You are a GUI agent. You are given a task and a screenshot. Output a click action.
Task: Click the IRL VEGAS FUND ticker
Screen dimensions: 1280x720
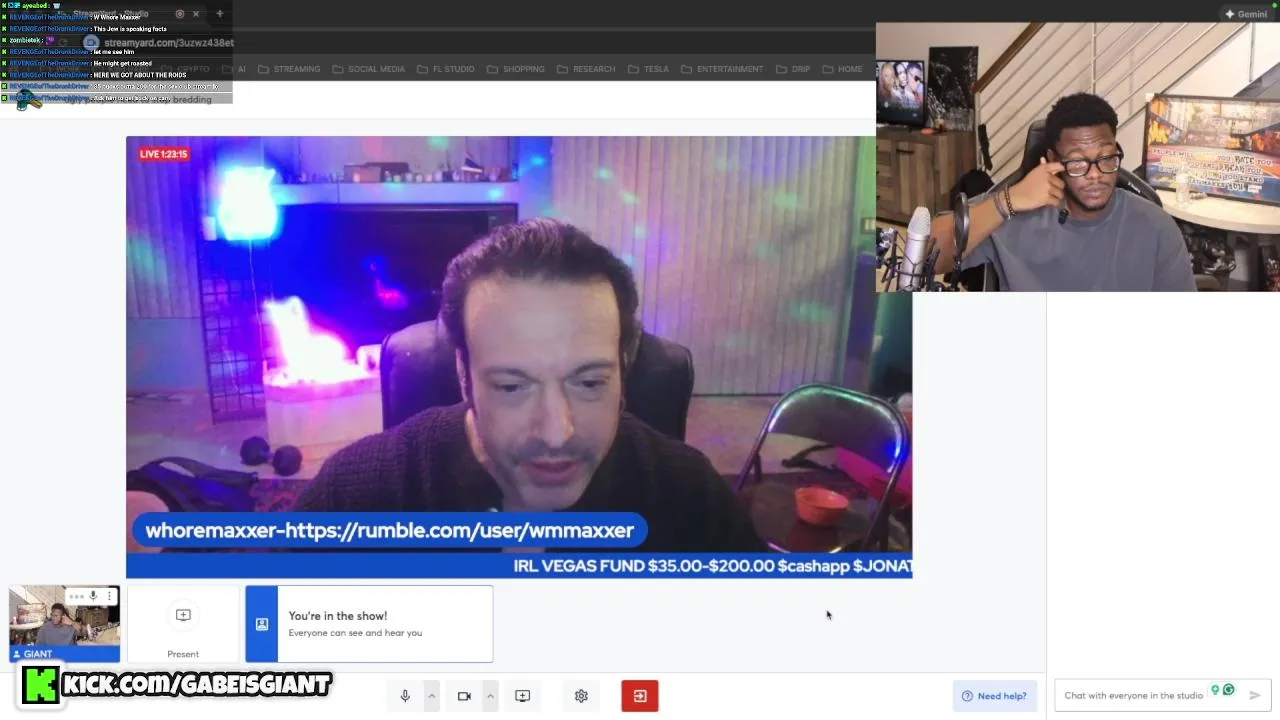[712, 566]
